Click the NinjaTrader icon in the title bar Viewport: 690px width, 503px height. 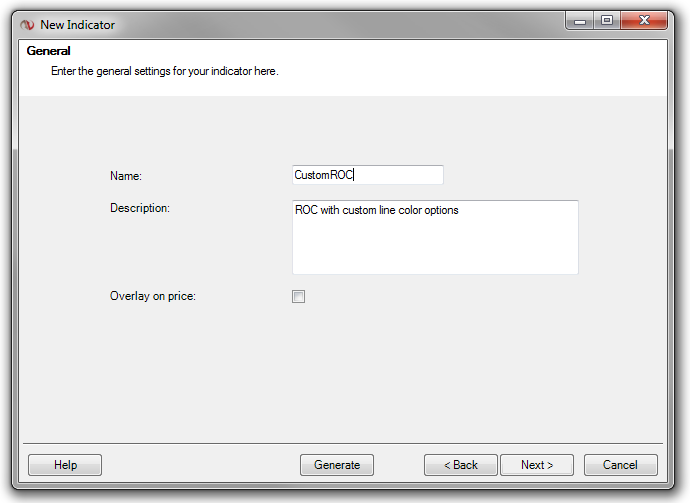27,25
